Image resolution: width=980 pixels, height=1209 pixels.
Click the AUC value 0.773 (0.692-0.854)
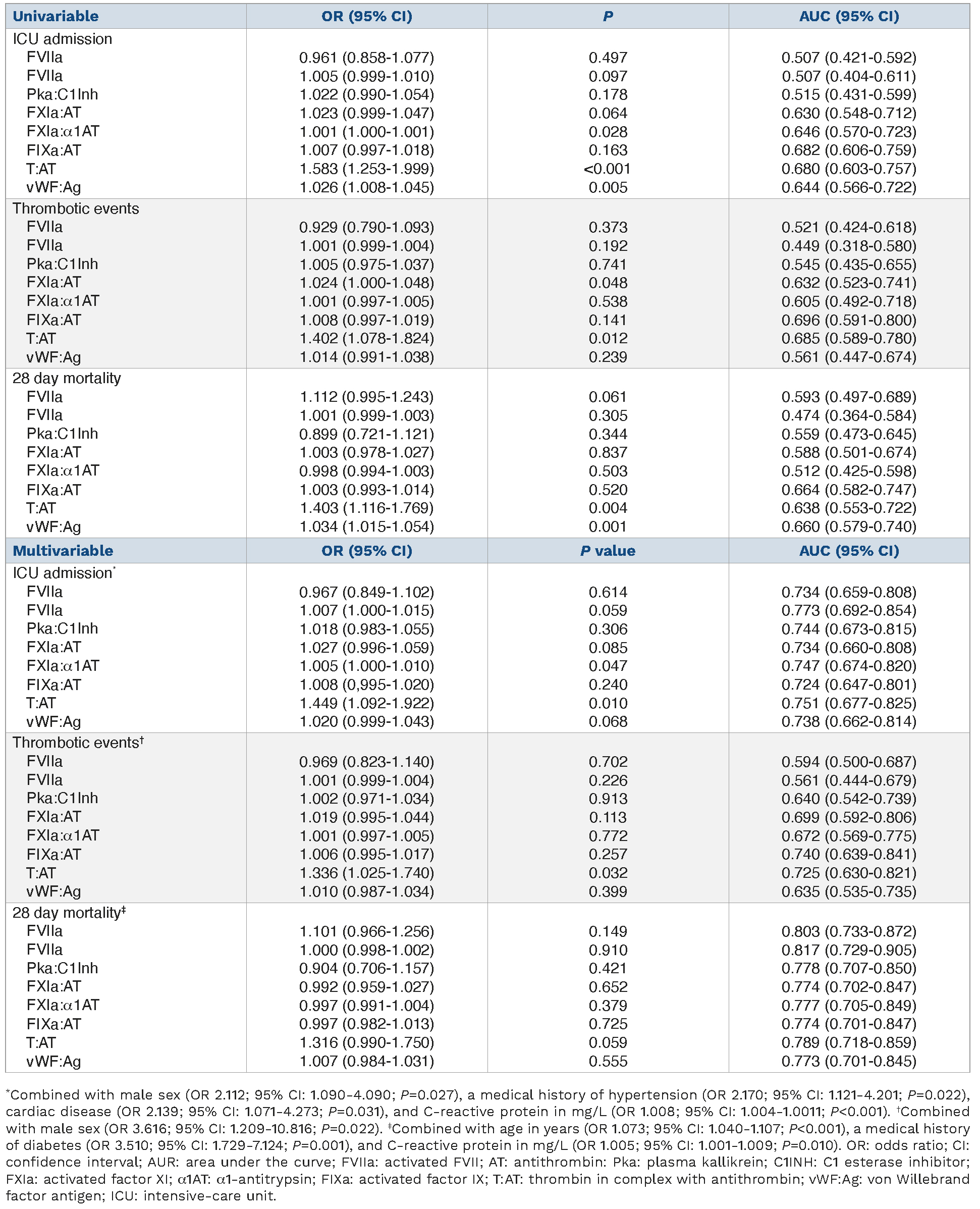click(848, 611)
